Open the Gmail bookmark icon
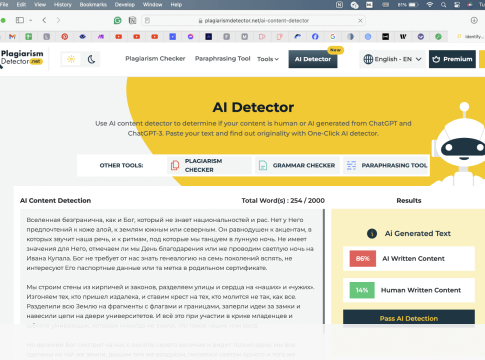 point(12,37)
